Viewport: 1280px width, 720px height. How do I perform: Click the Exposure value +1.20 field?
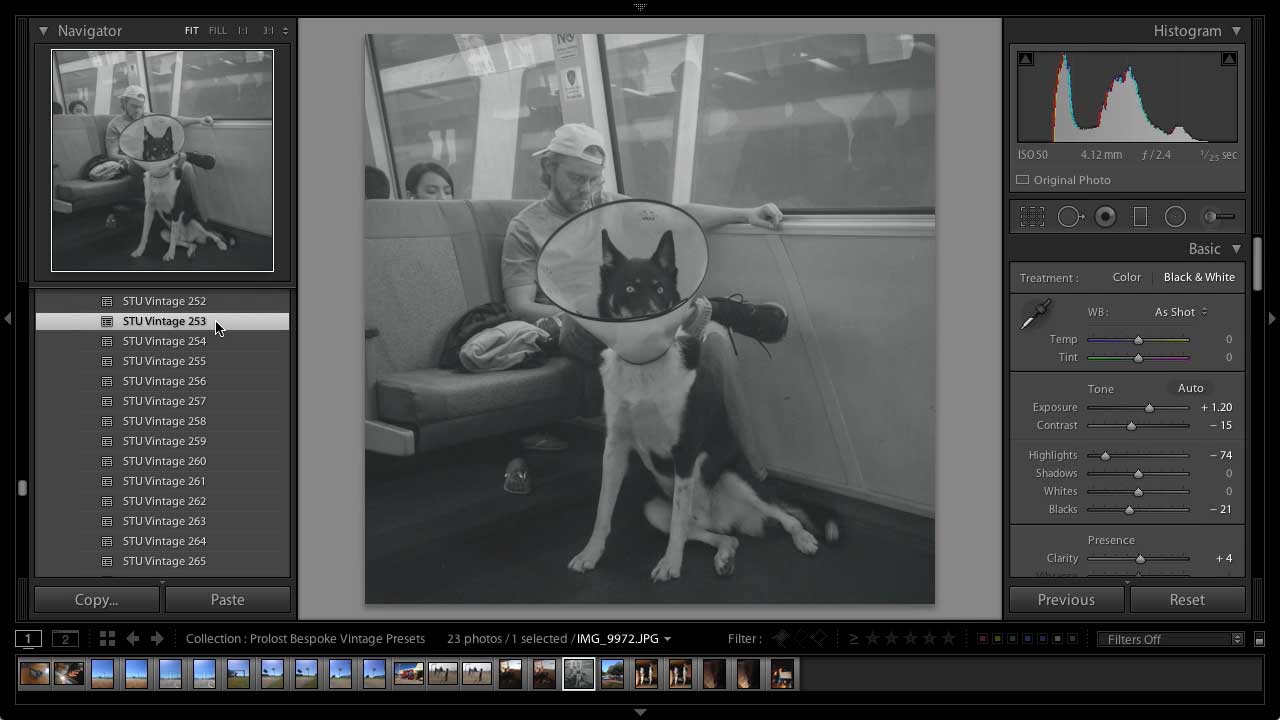(1216, 407)
